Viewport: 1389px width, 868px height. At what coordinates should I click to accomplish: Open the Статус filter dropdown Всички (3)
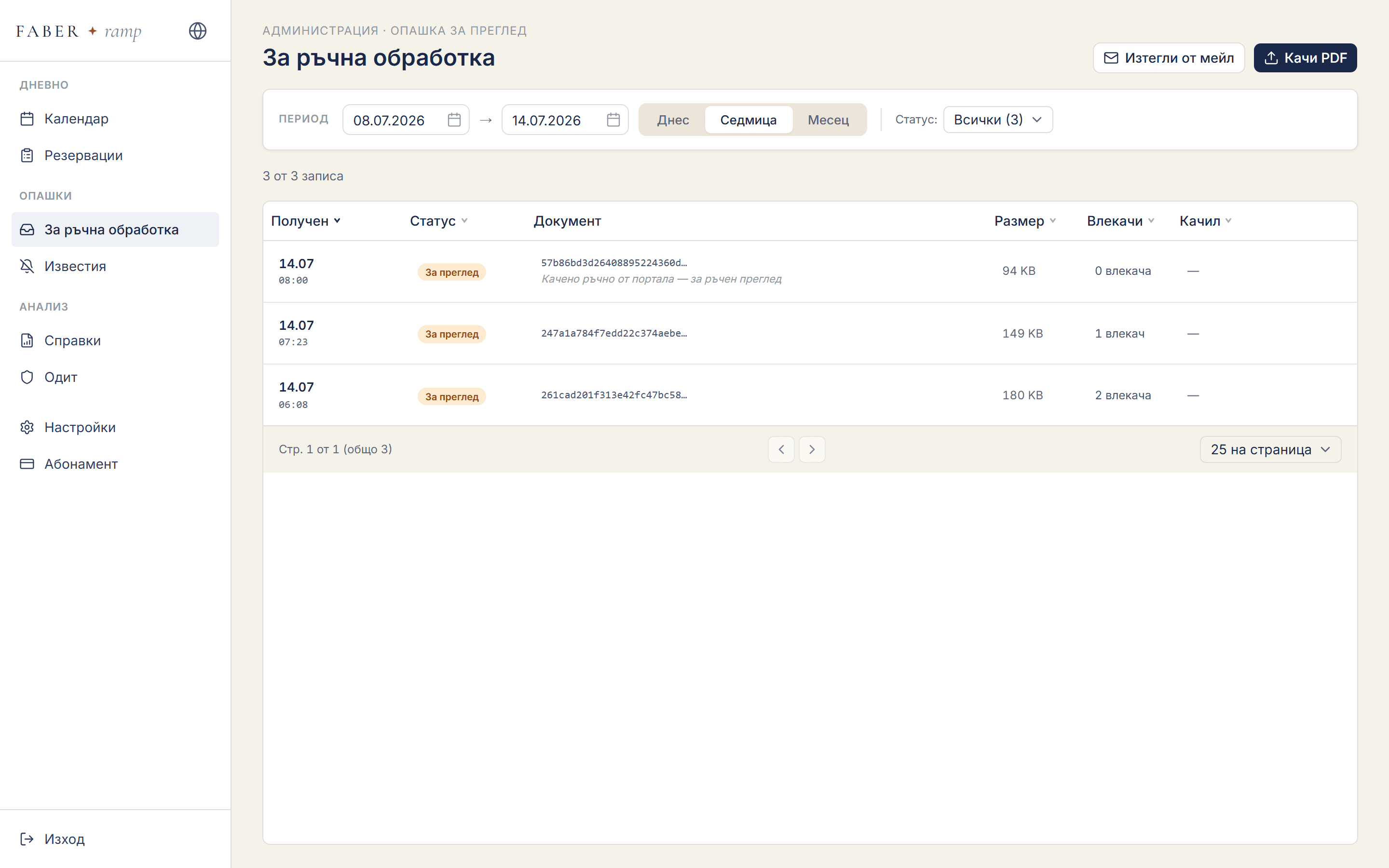click(997, 120)
